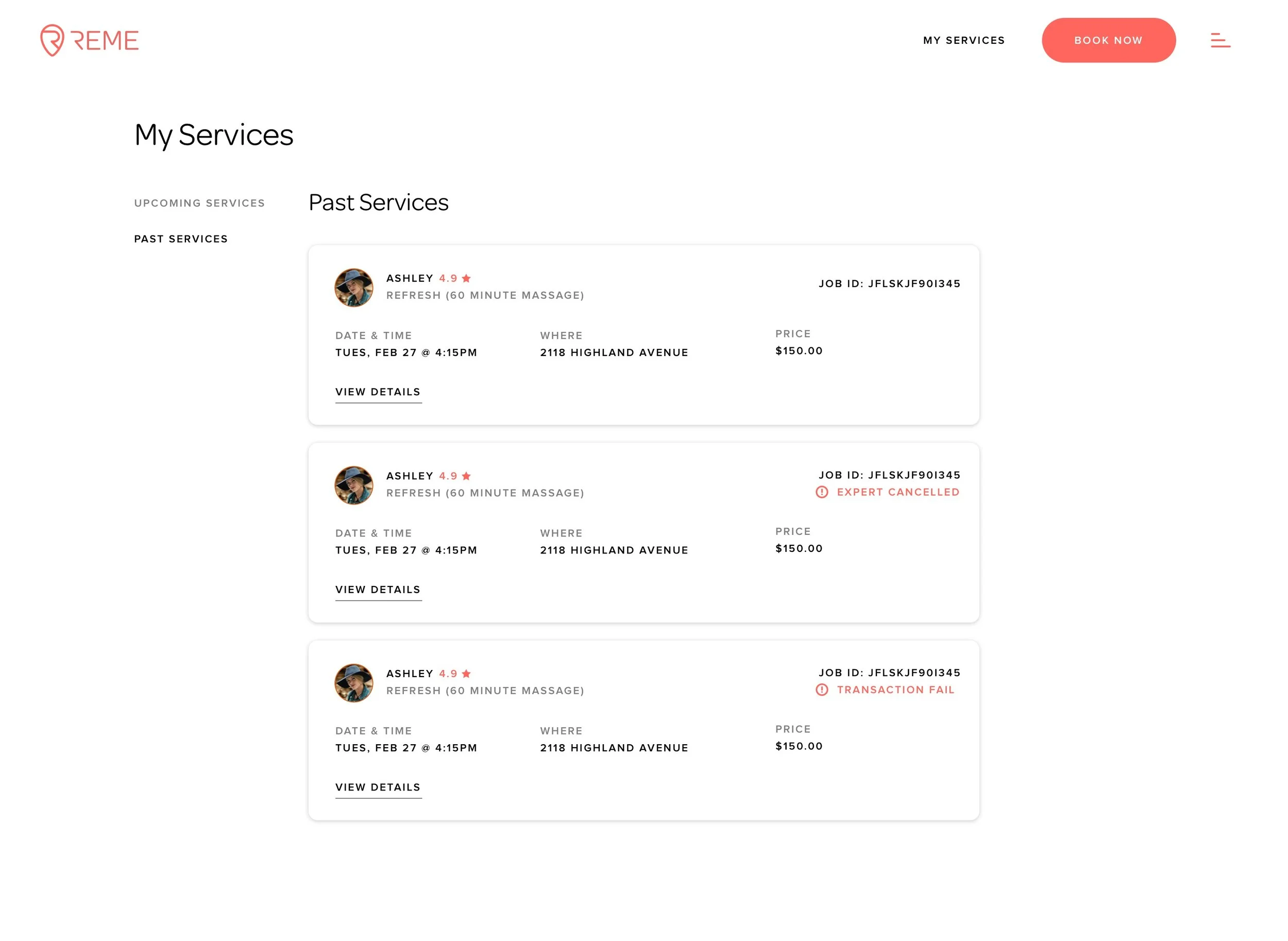Open View Details in the first card
This screenshot has width=1288, height=941.
click(378, 392)
